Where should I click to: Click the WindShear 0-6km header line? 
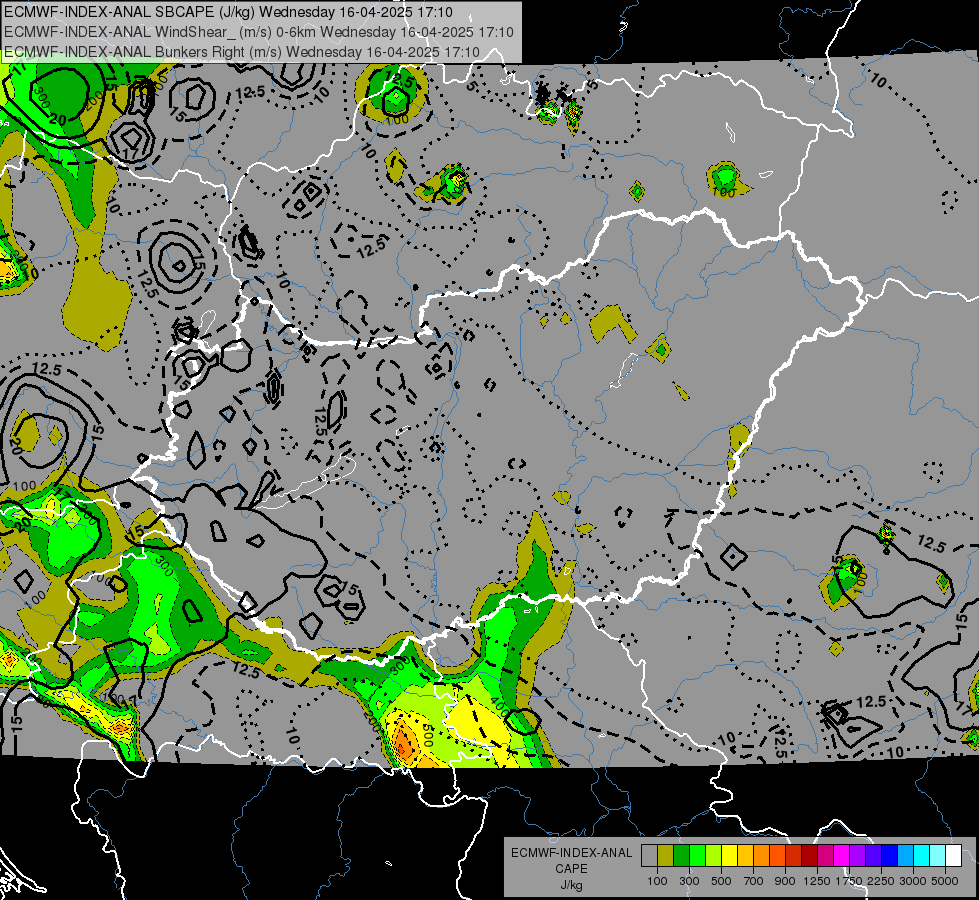pyautogui.click(x=258, y=32)
